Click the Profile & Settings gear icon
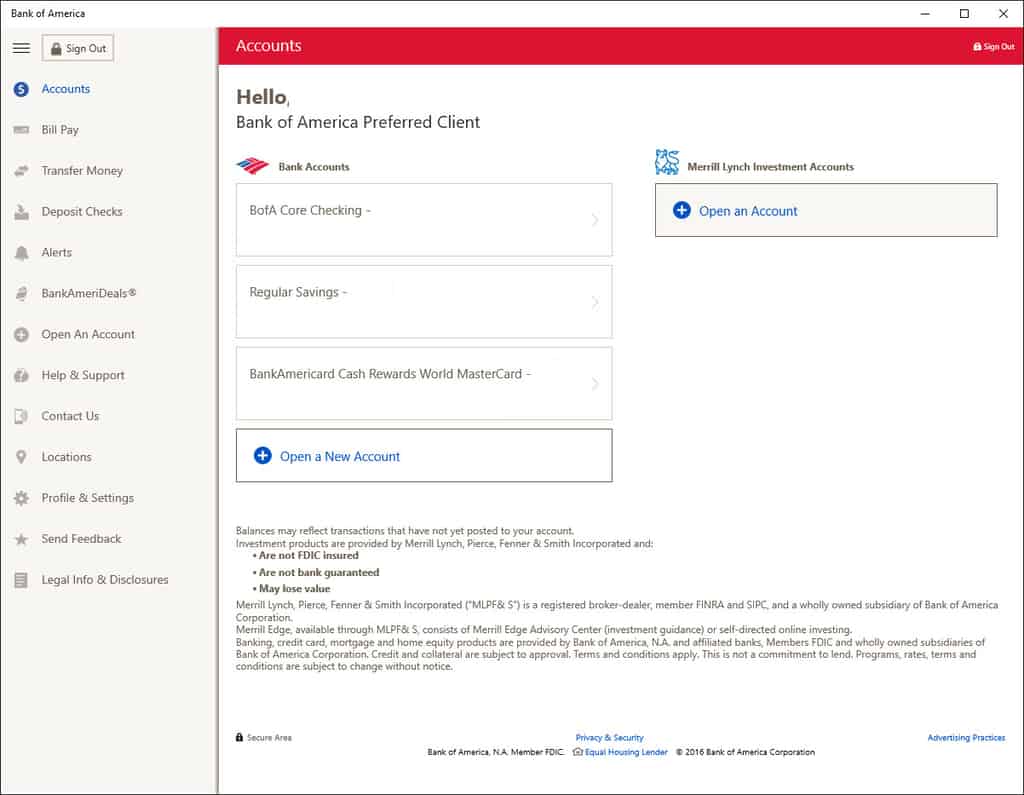The width and height of the screenshot is (1024, 795). click(x=21, y=498)
